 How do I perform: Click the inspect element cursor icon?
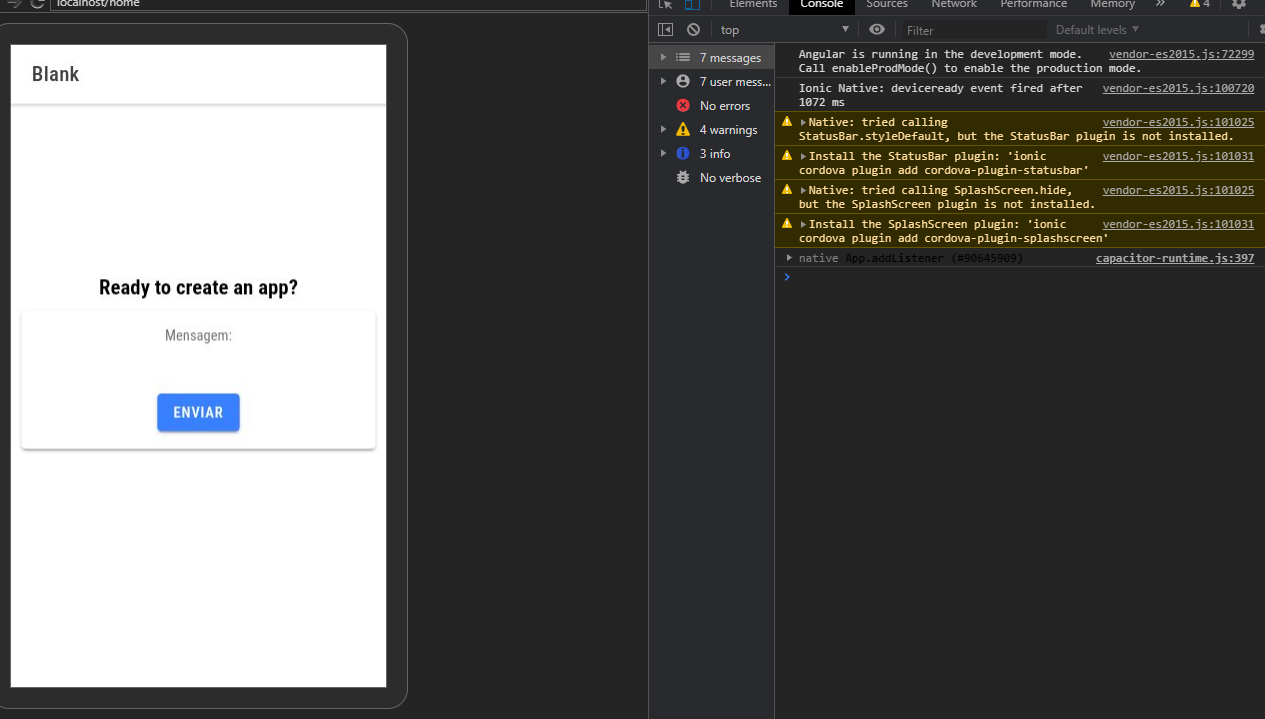pos(666,4)
